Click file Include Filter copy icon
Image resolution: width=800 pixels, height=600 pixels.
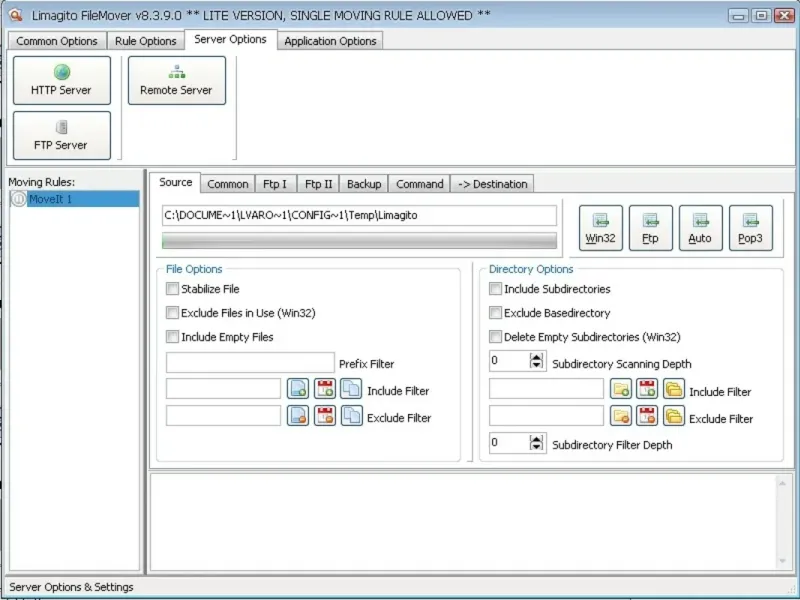tap(351, 389)
